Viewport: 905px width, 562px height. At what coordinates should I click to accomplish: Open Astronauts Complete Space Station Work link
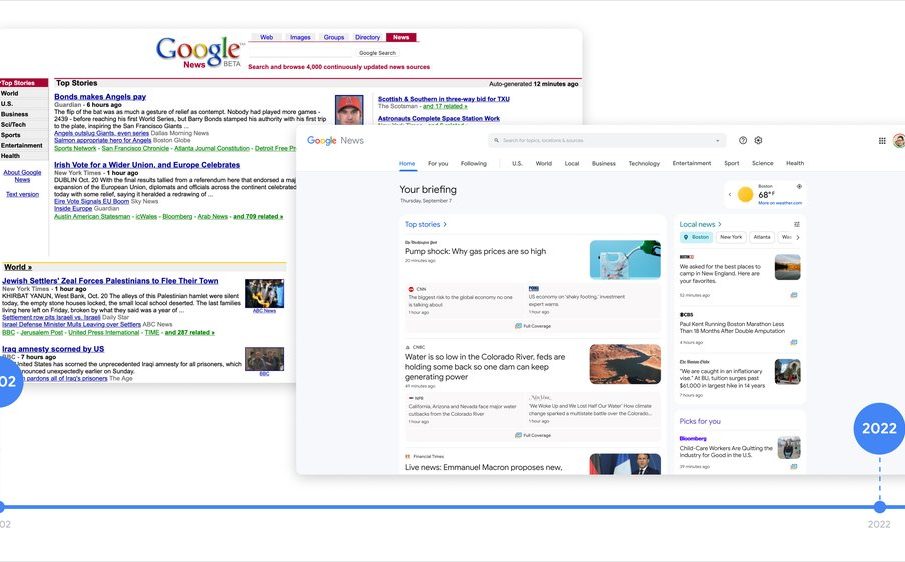(x=439, y=118)
